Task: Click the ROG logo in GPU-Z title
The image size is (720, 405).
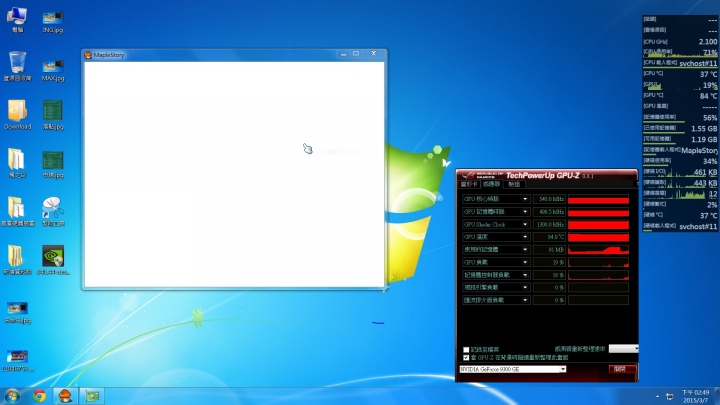Action: tap(468, 175)
